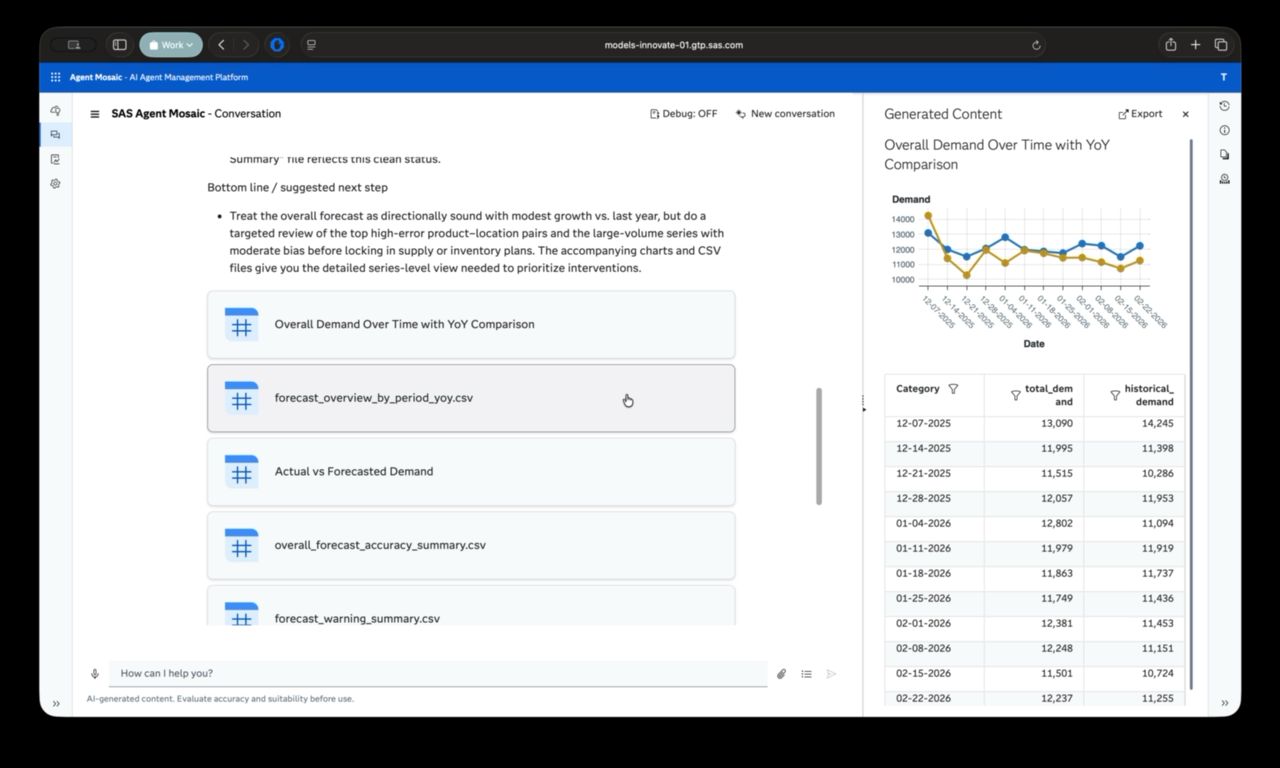Open the total_demand column filter dropdown
The width and height of the screenshot is (1280, 768).
pos(1016,395)
